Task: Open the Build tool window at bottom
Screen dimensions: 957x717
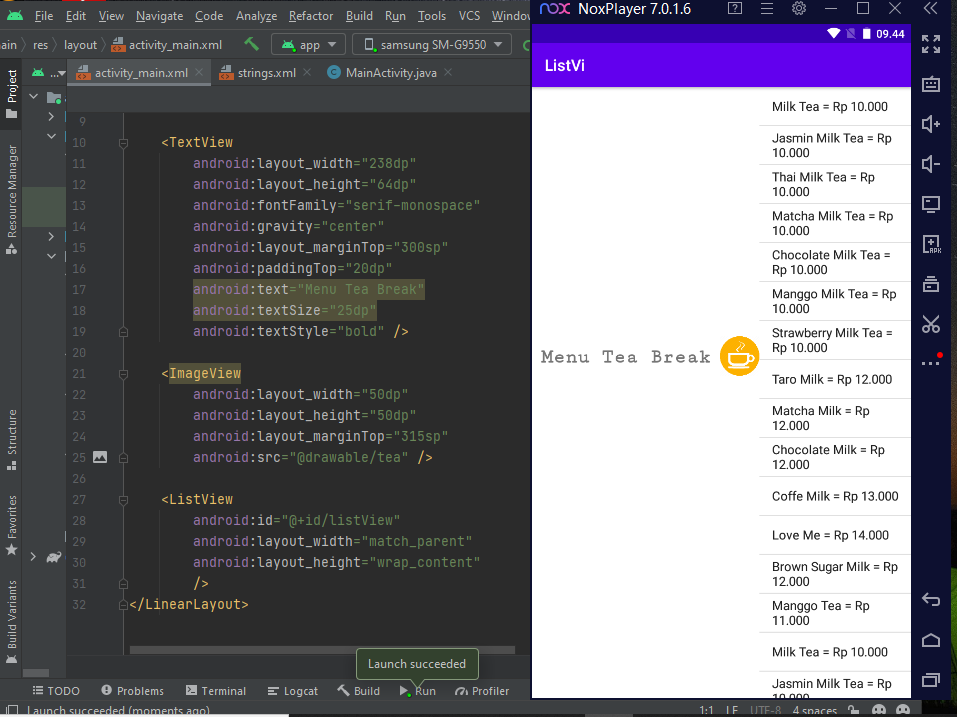Action: click(358, 691)
